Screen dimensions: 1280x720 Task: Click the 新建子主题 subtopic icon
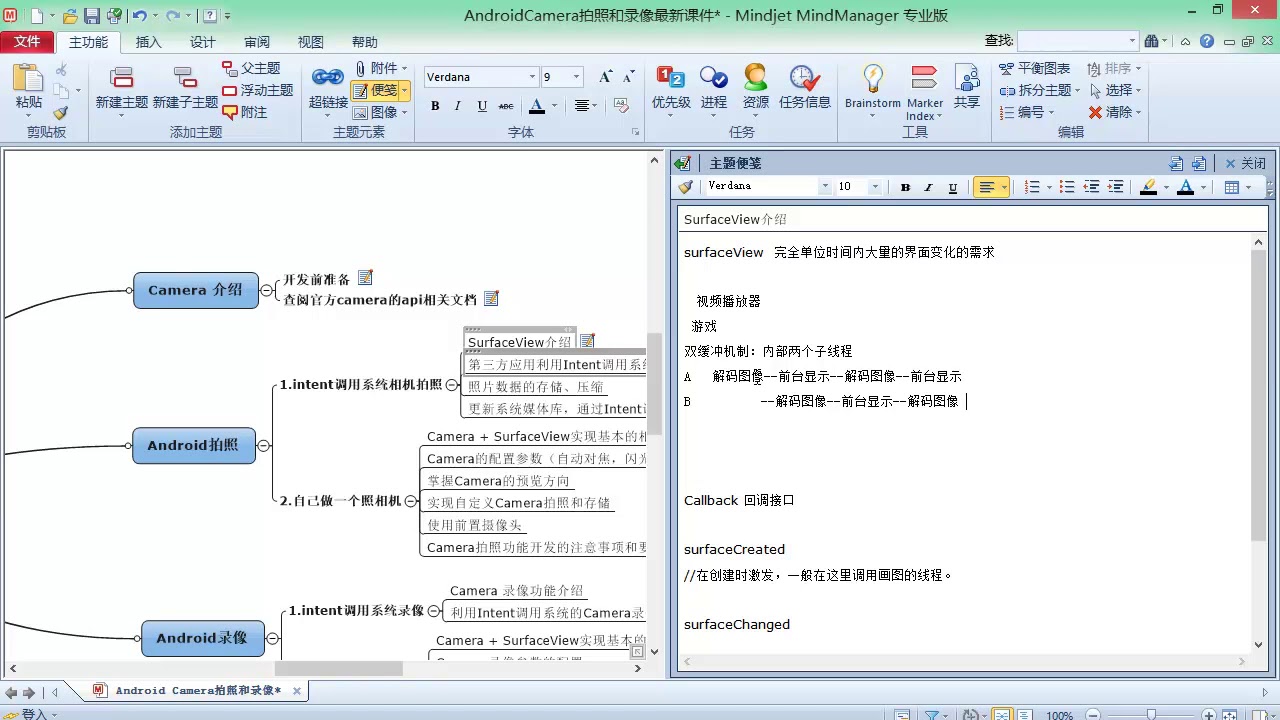[185, 78]
